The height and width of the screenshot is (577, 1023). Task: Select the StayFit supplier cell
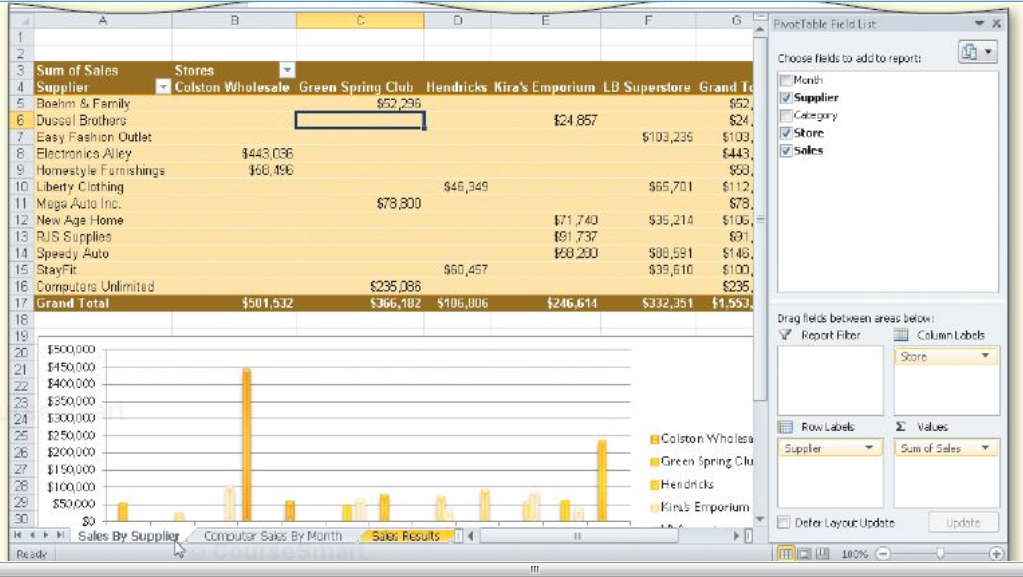coord(103,270)
